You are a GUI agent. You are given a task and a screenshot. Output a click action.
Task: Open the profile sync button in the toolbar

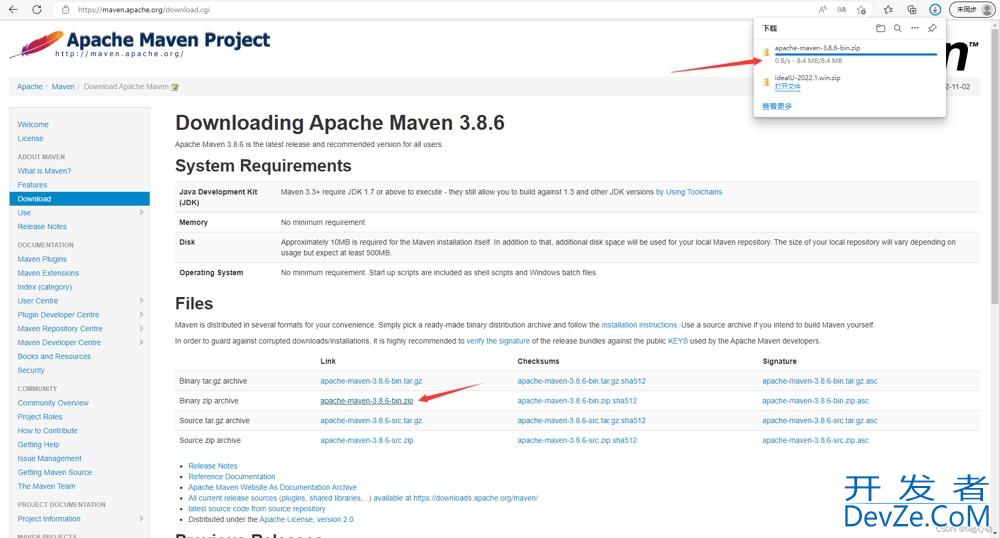pyautogui.click(x=972, y=10)
